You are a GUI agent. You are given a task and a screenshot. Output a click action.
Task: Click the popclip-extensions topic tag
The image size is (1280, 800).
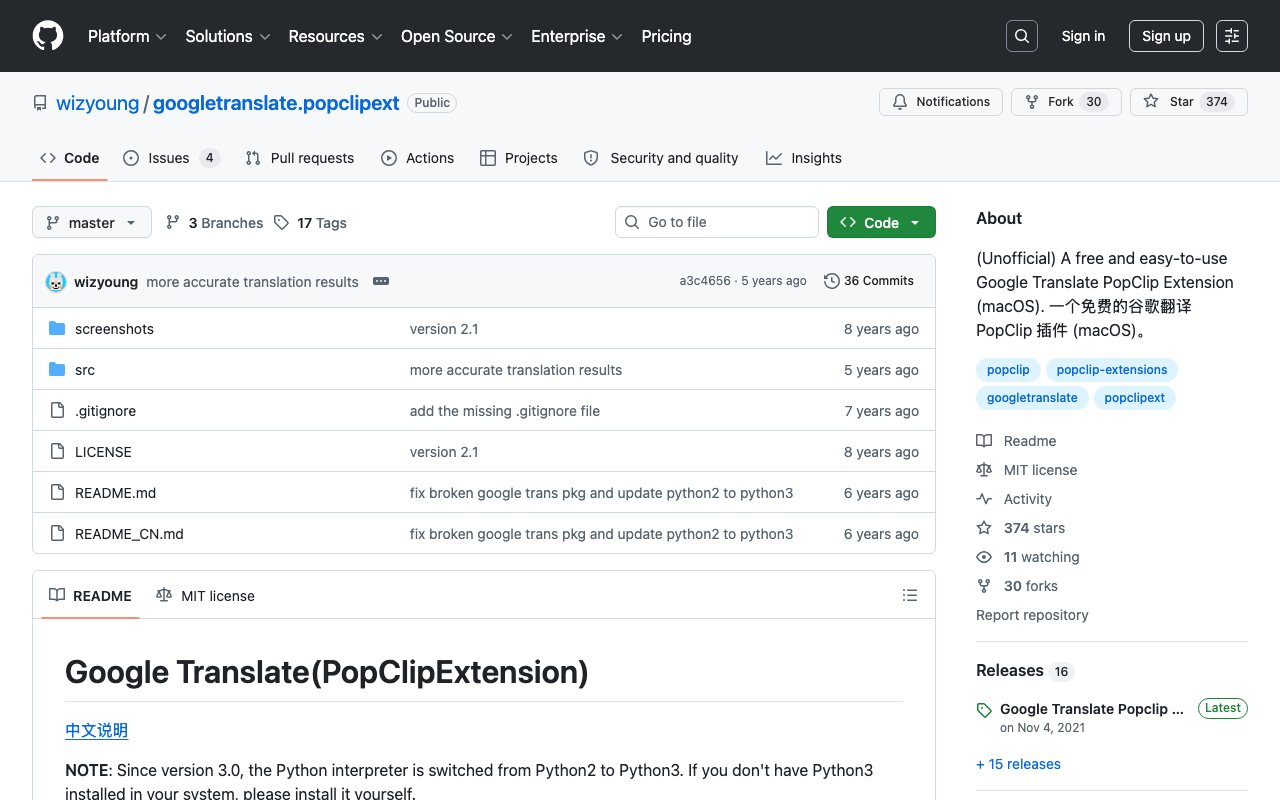click(x=1112, y=370)
